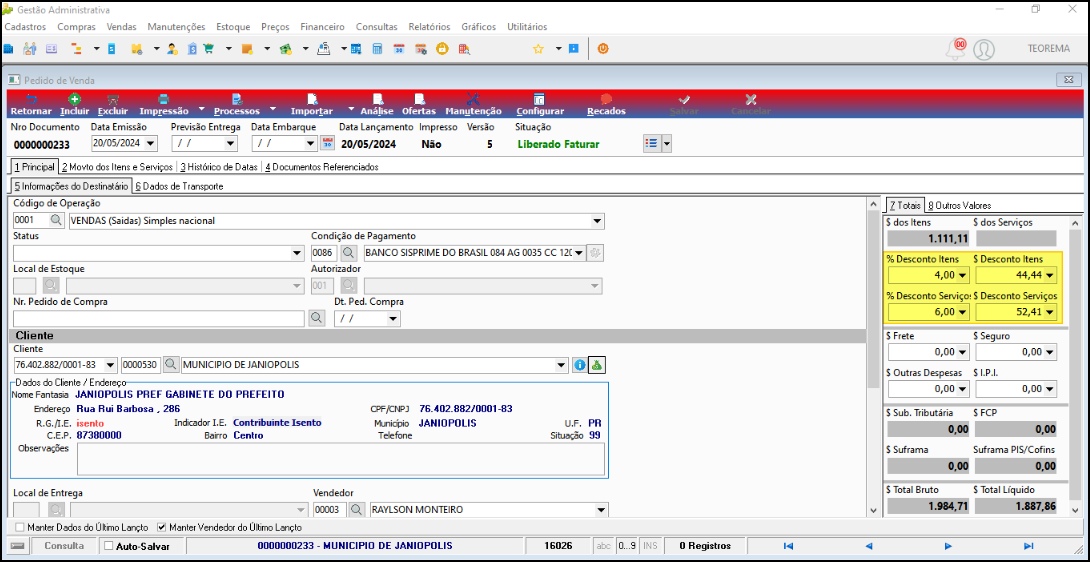Switch to Outros Valores tab

coord(959,206)
